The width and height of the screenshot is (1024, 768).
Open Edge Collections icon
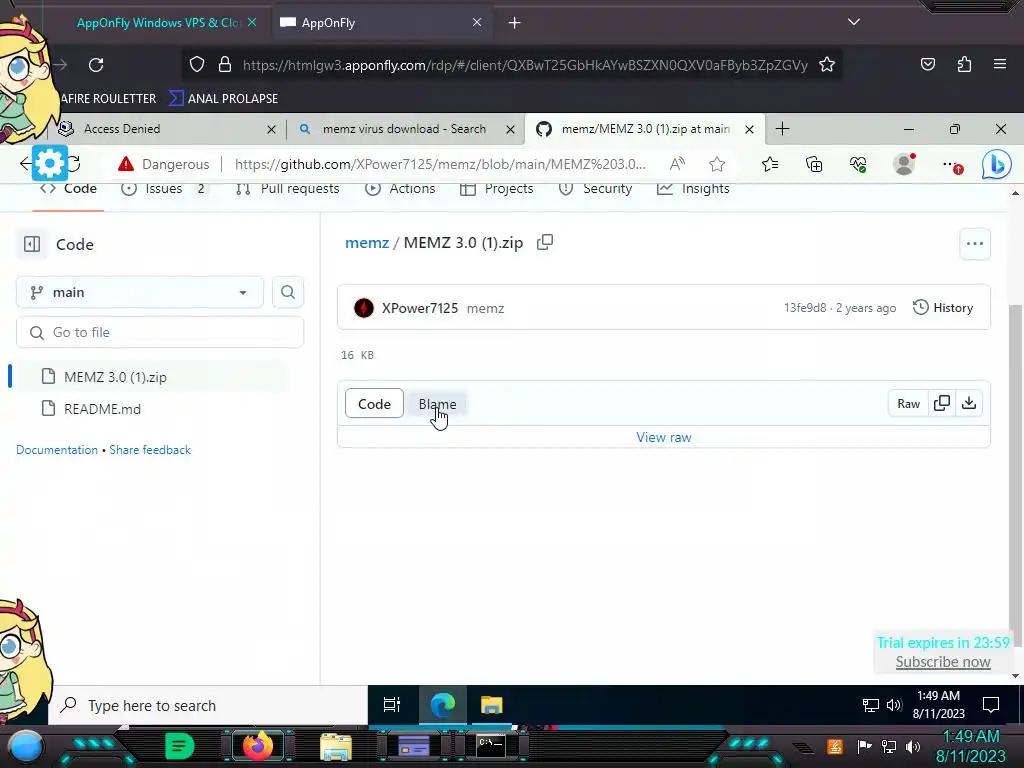coord(814,164)
